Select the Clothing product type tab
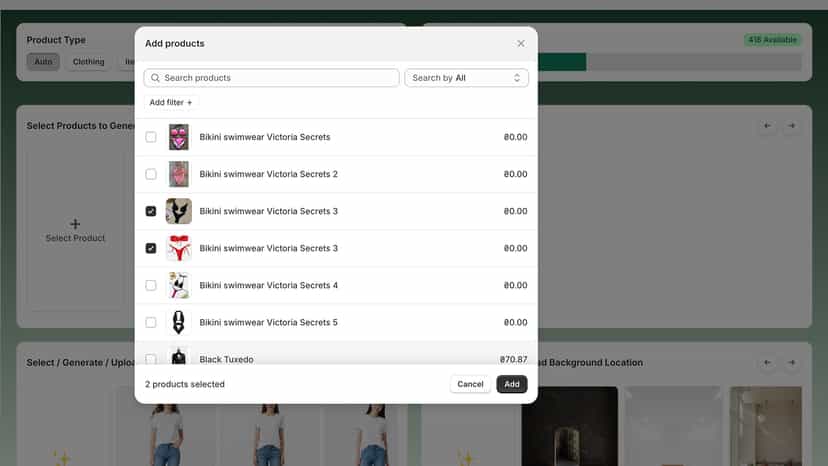This screenshot has width=828, height=466. click(88, 62)
